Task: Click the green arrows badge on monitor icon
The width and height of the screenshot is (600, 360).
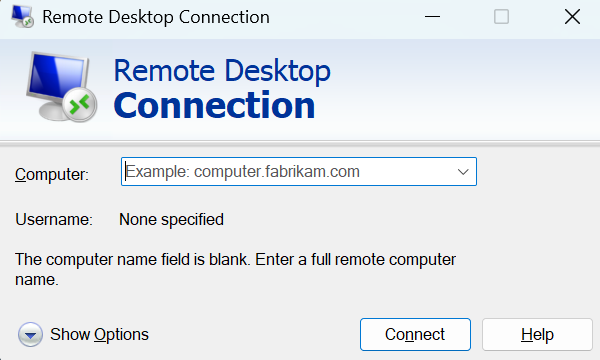Action: [x=80, y=105]
